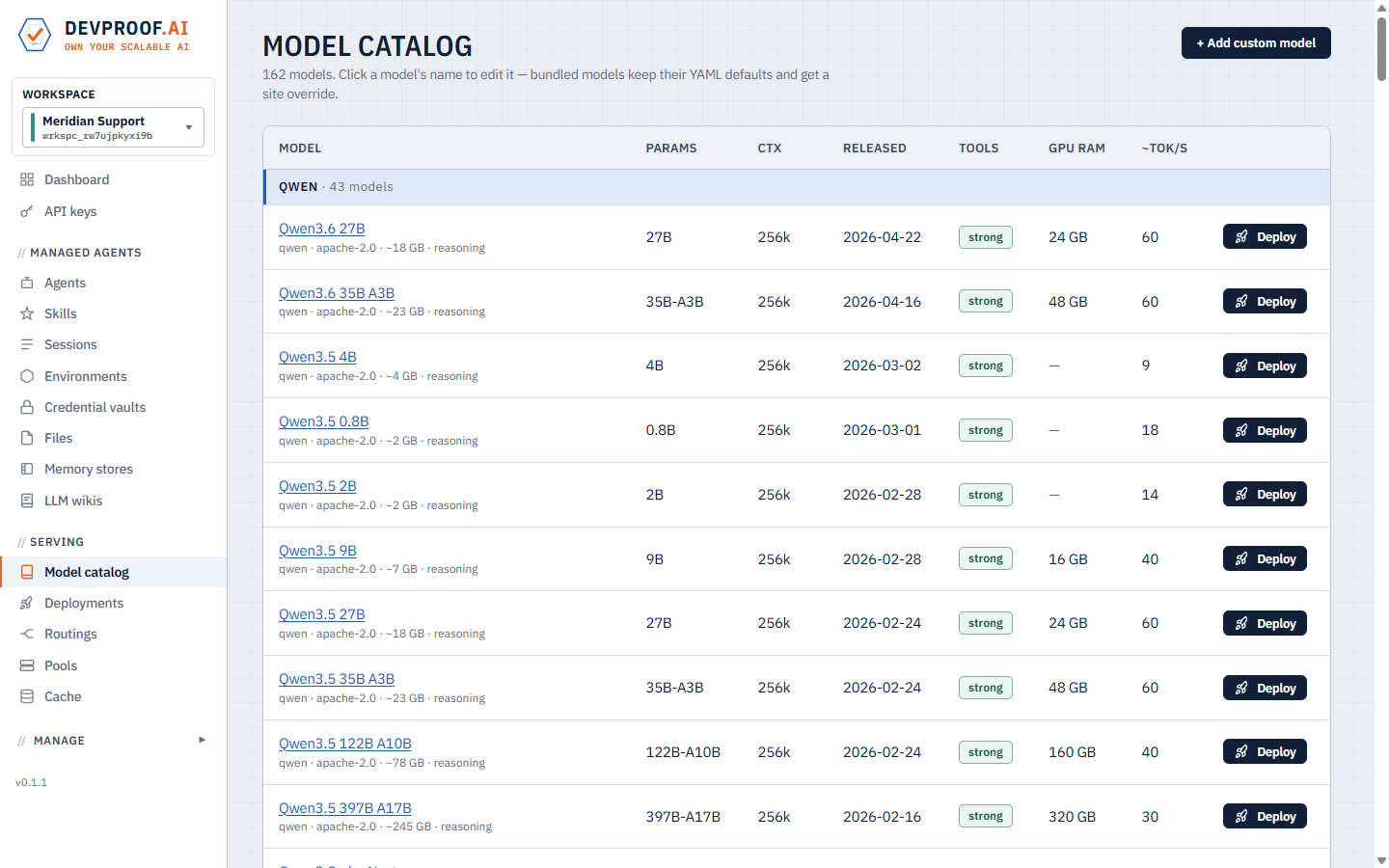Open the Dashboard grid icon
The image size is (1389, 868).
click(27, 179)
